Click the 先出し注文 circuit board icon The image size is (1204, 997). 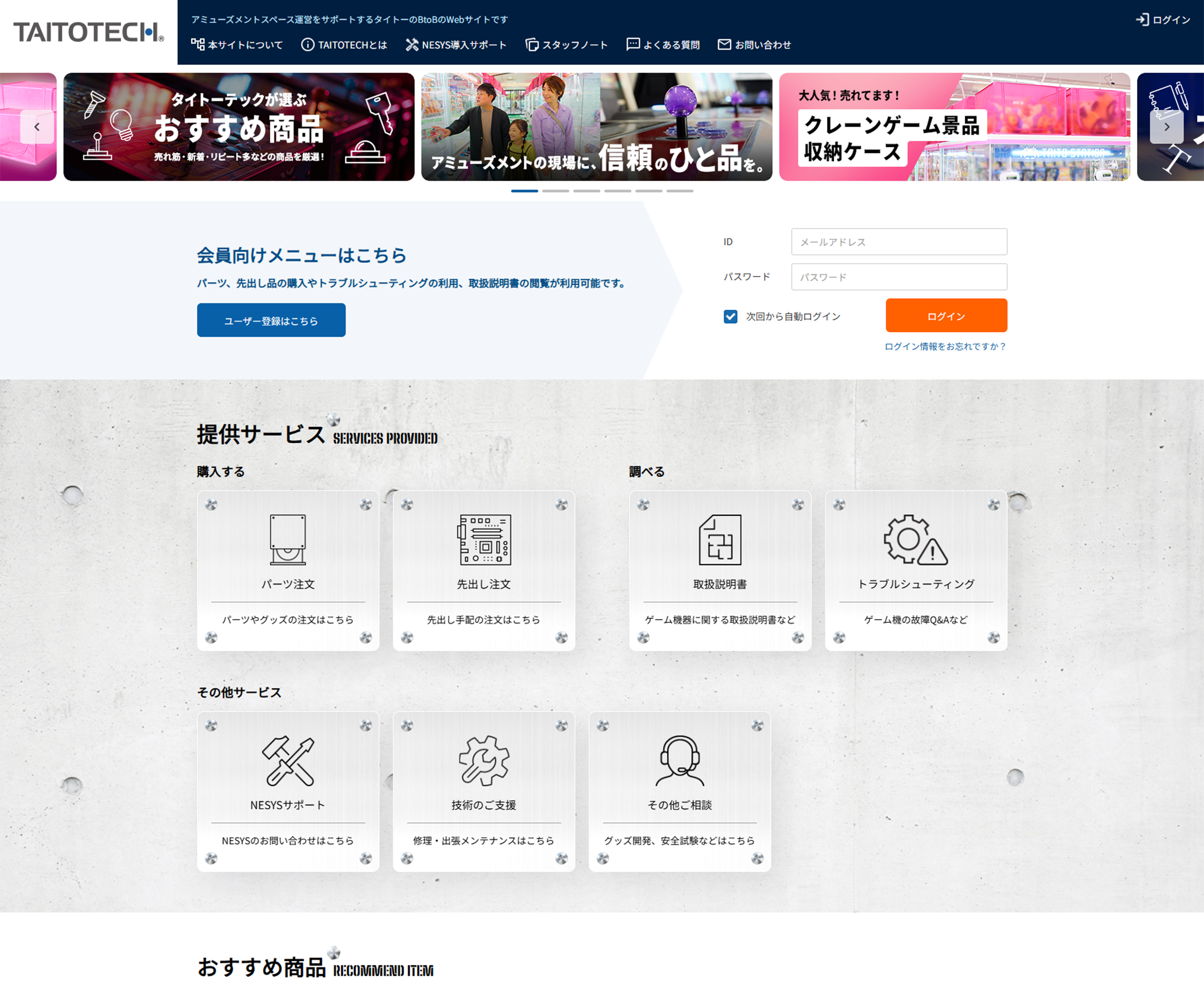click(x=484, y=539)
